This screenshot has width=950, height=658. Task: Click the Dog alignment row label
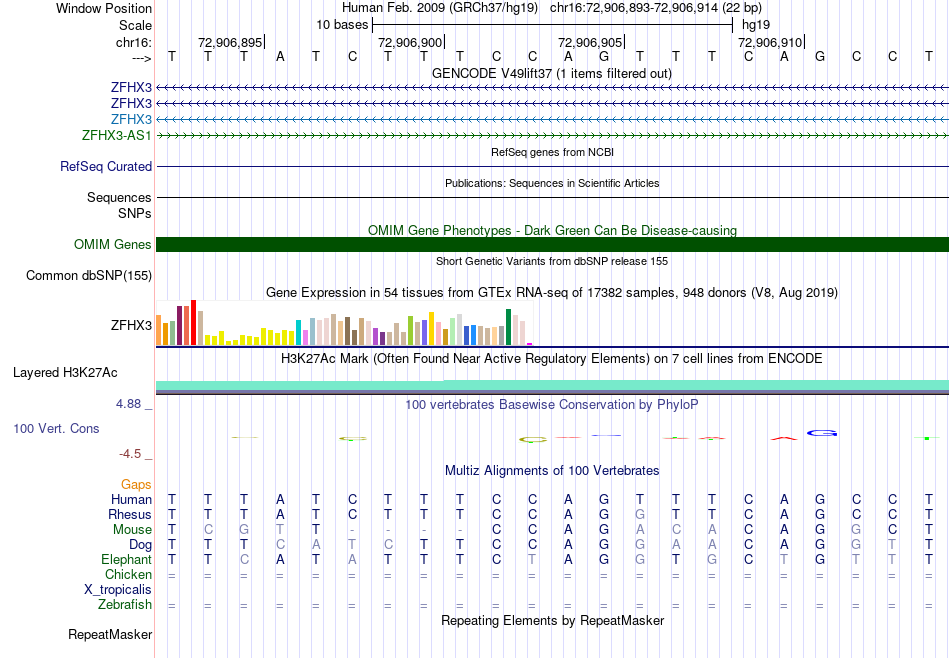click(x=140, y=545)
